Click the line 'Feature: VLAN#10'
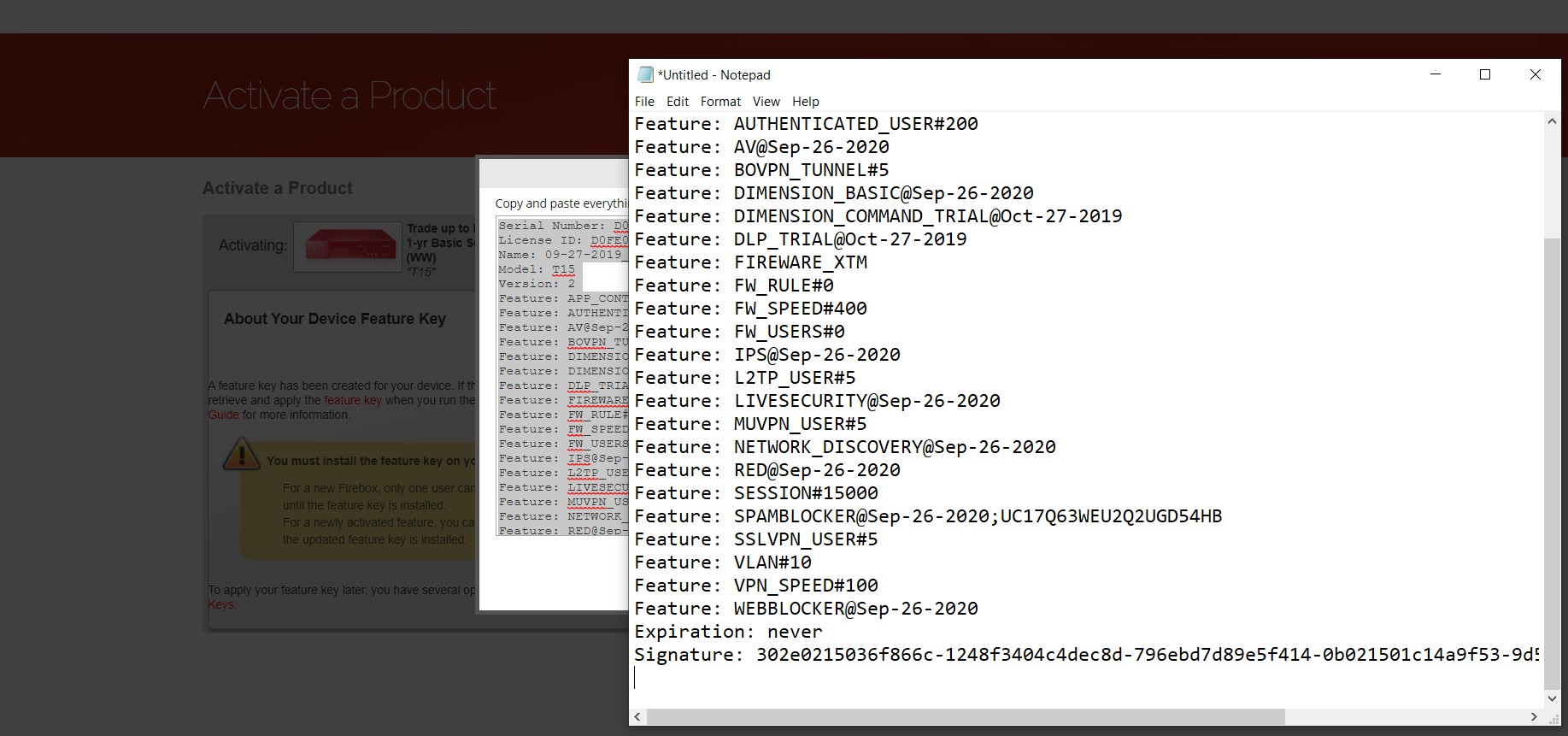The height and width of the screenshot is (736, 1568). (723, 562)
